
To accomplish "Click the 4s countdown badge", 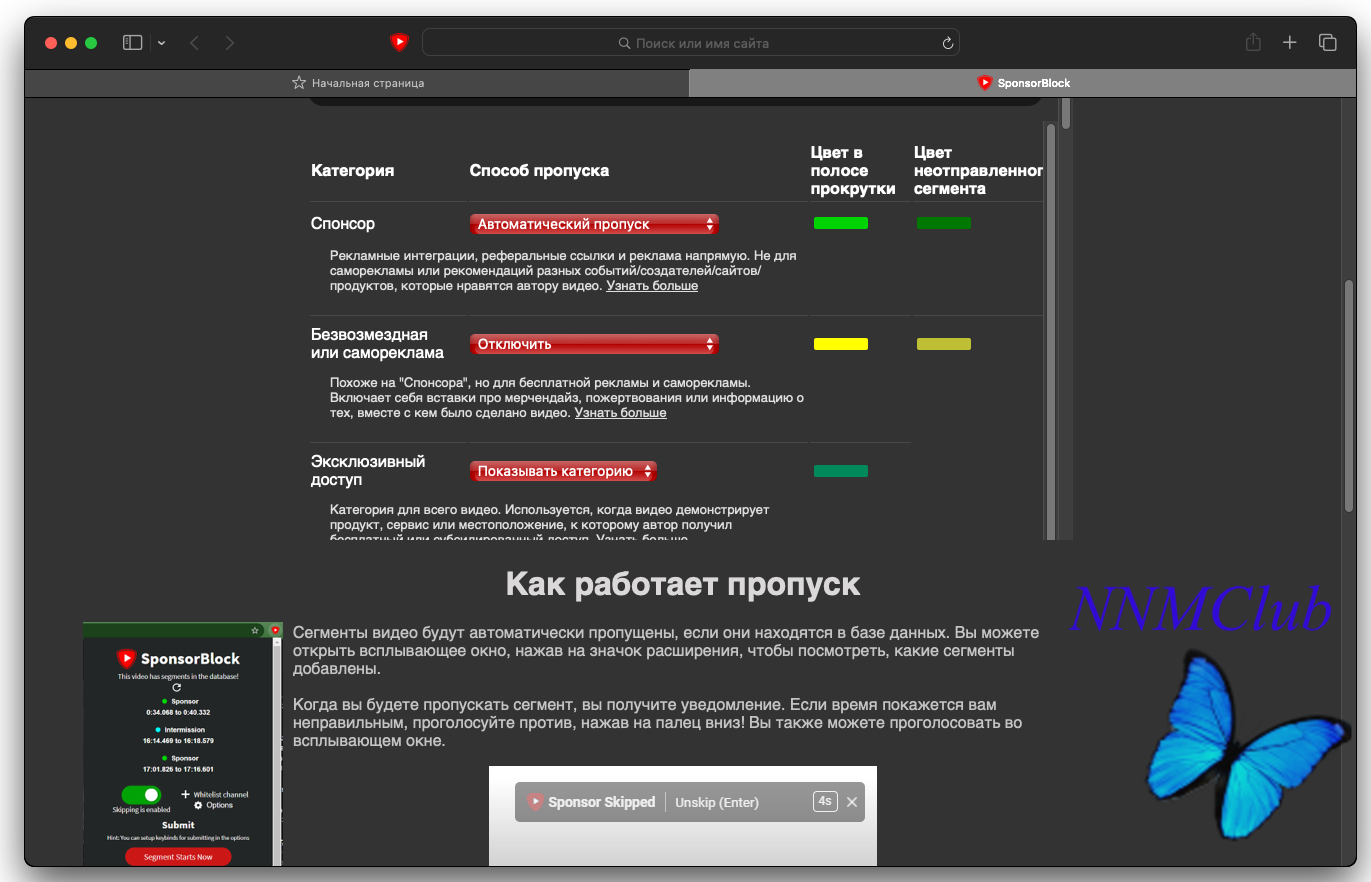I will coord(825,801).
